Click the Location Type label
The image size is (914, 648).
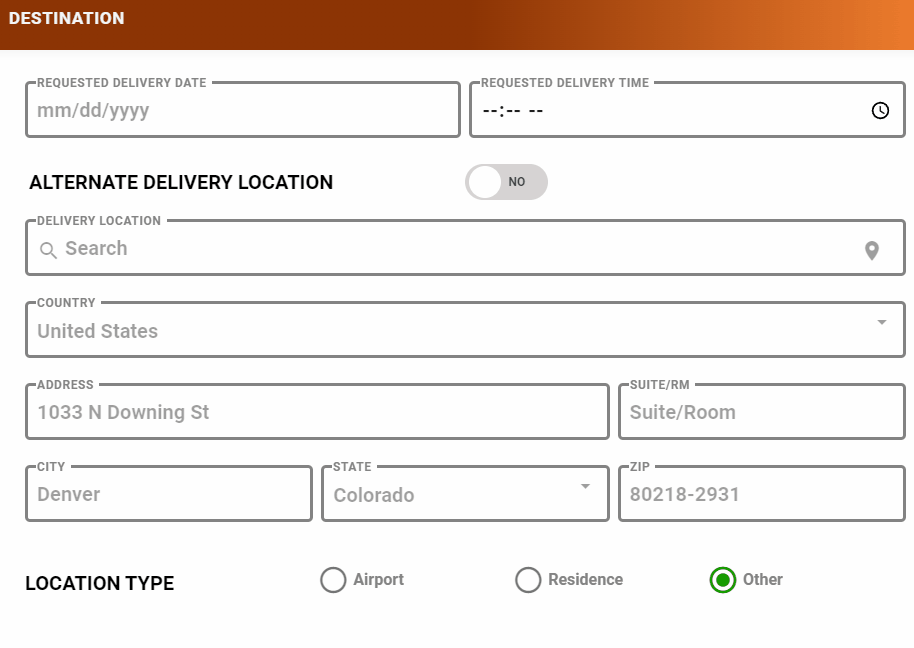pyautogui.click(x=99, y=583)
